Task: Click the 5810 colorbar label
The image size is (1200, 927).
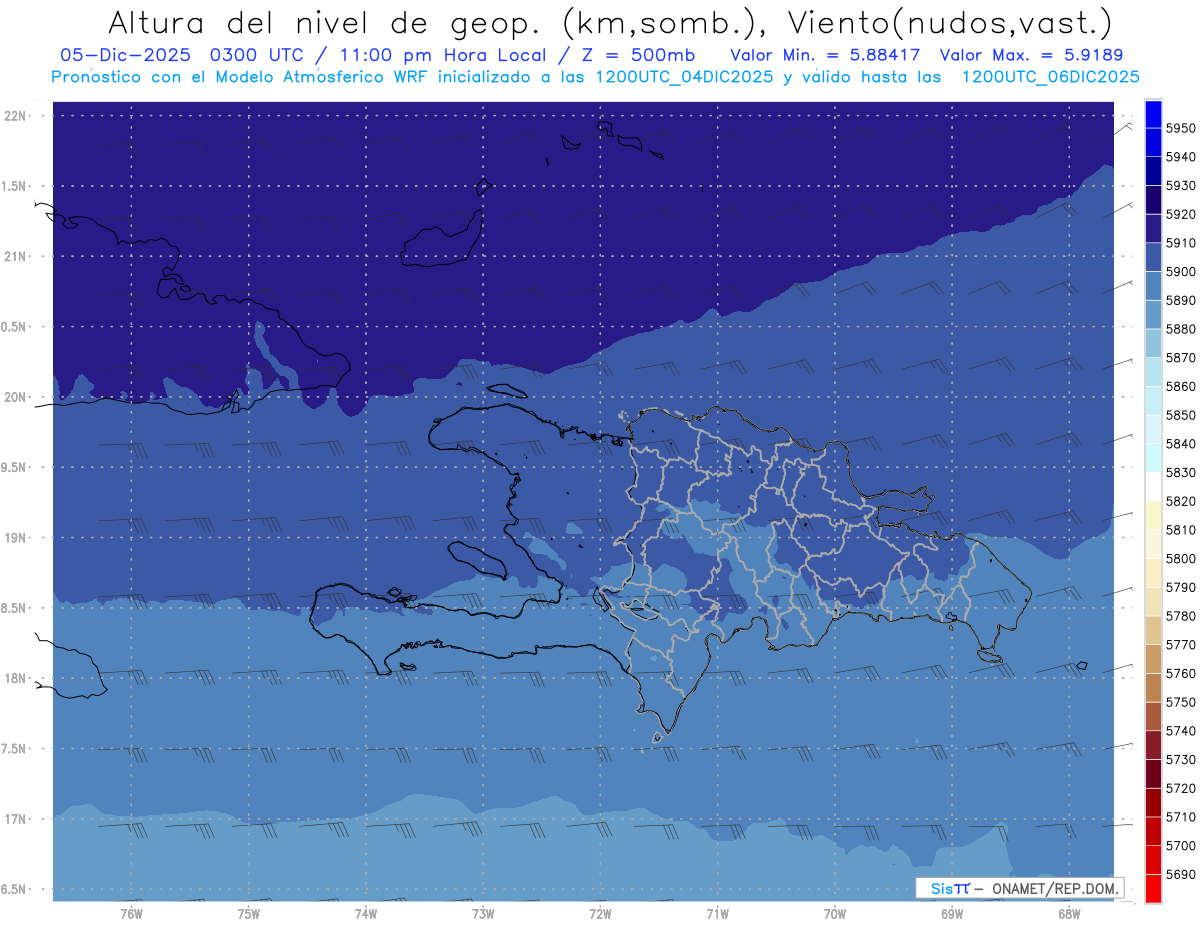Action: (1181, 530)
